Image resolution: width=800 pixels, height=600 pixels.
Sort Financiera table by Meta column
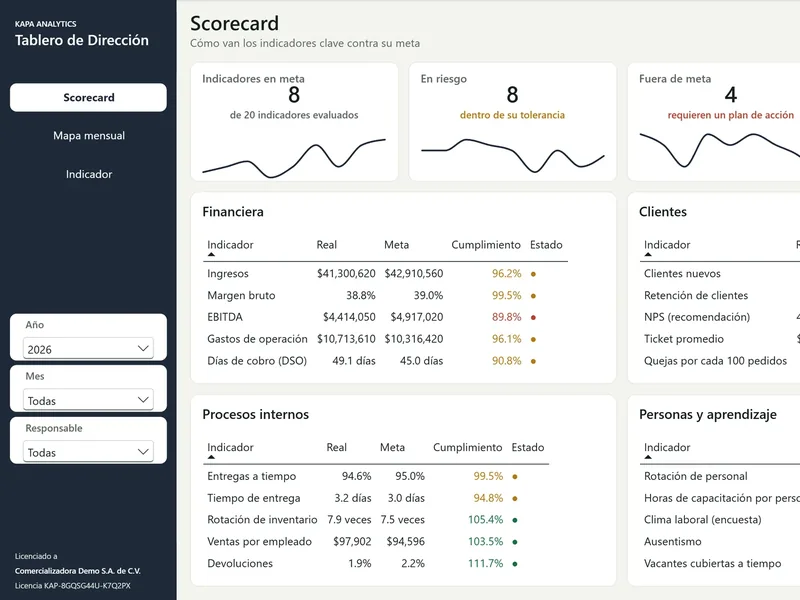pyautogui.click(x=396, y=245)
